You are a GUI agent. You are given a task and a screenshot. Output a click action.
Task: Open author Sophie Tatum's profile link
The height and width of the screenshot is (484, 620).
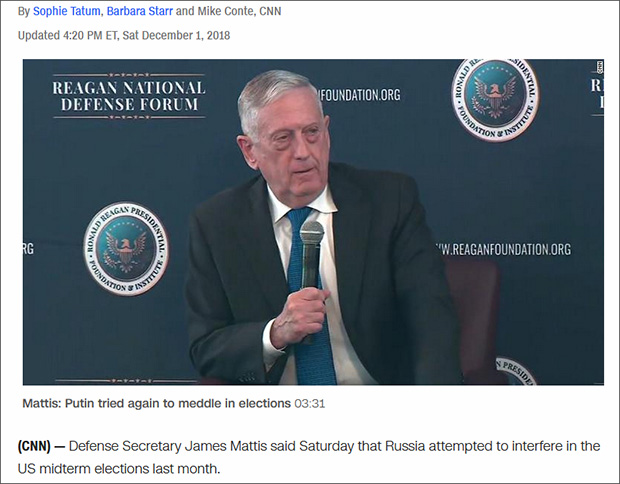point(66,11)
